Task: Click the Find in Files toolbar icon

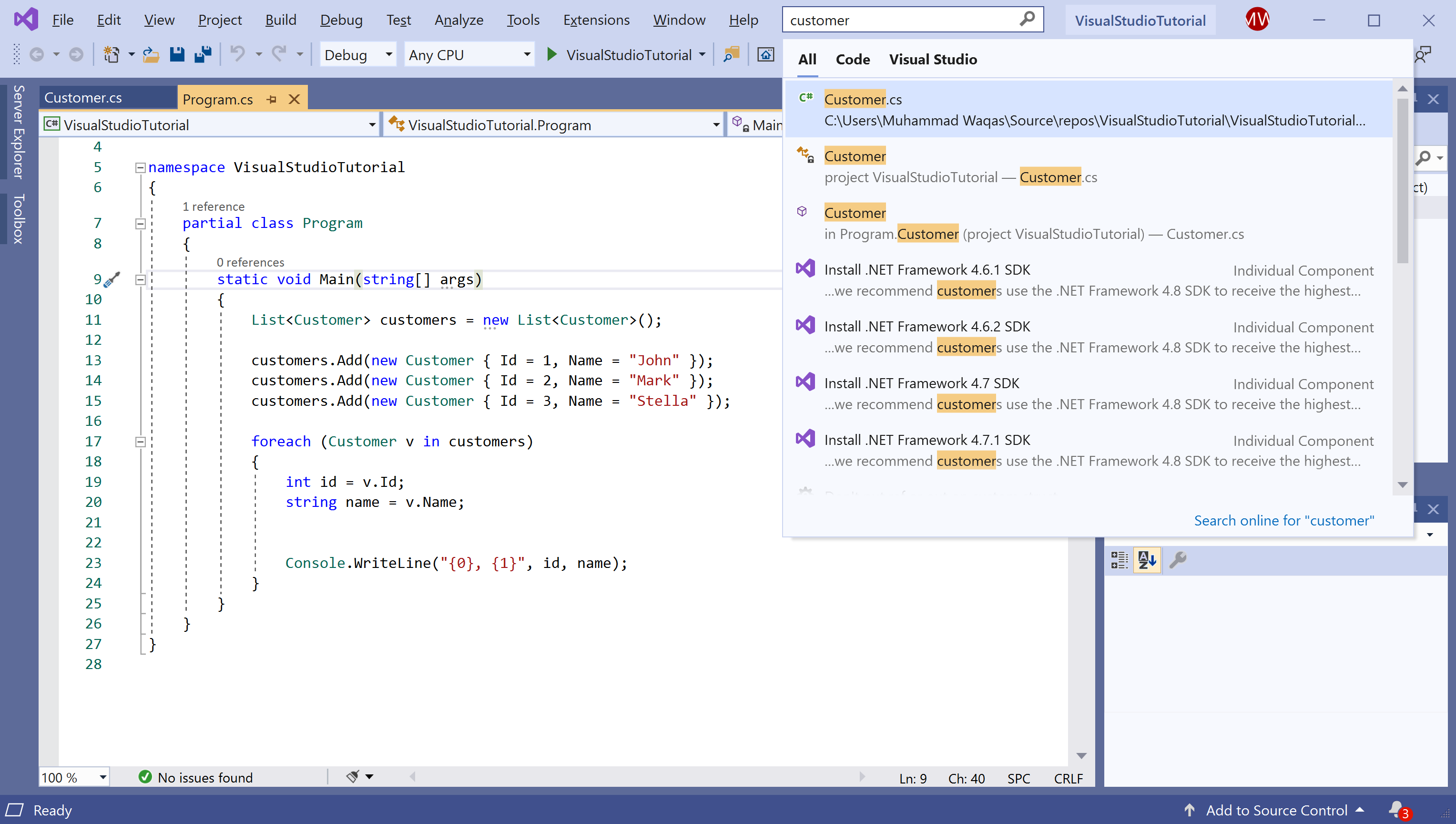Action: click(731, 54)
